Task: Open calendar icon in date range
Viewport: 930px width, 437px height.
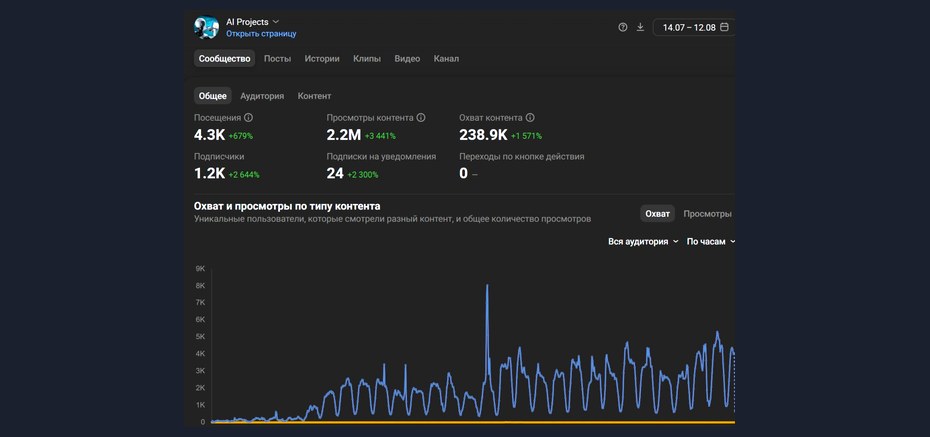Action: (724, 27)
